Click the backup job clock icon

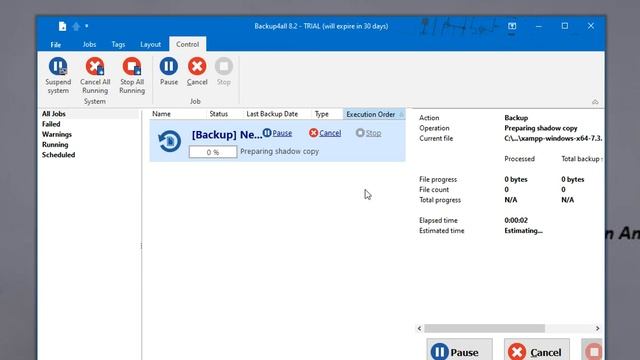click(x=169, y=141)
